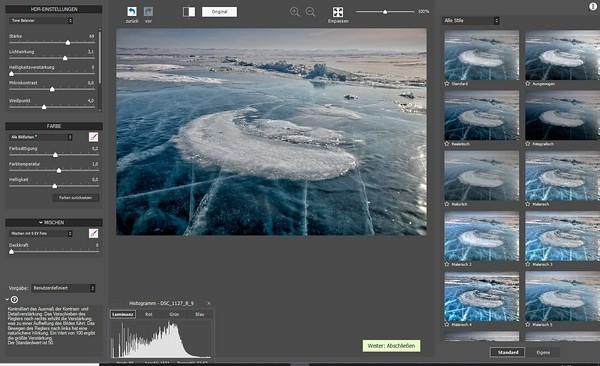Select the Malerisch 4 preset thumbnail

482,296
